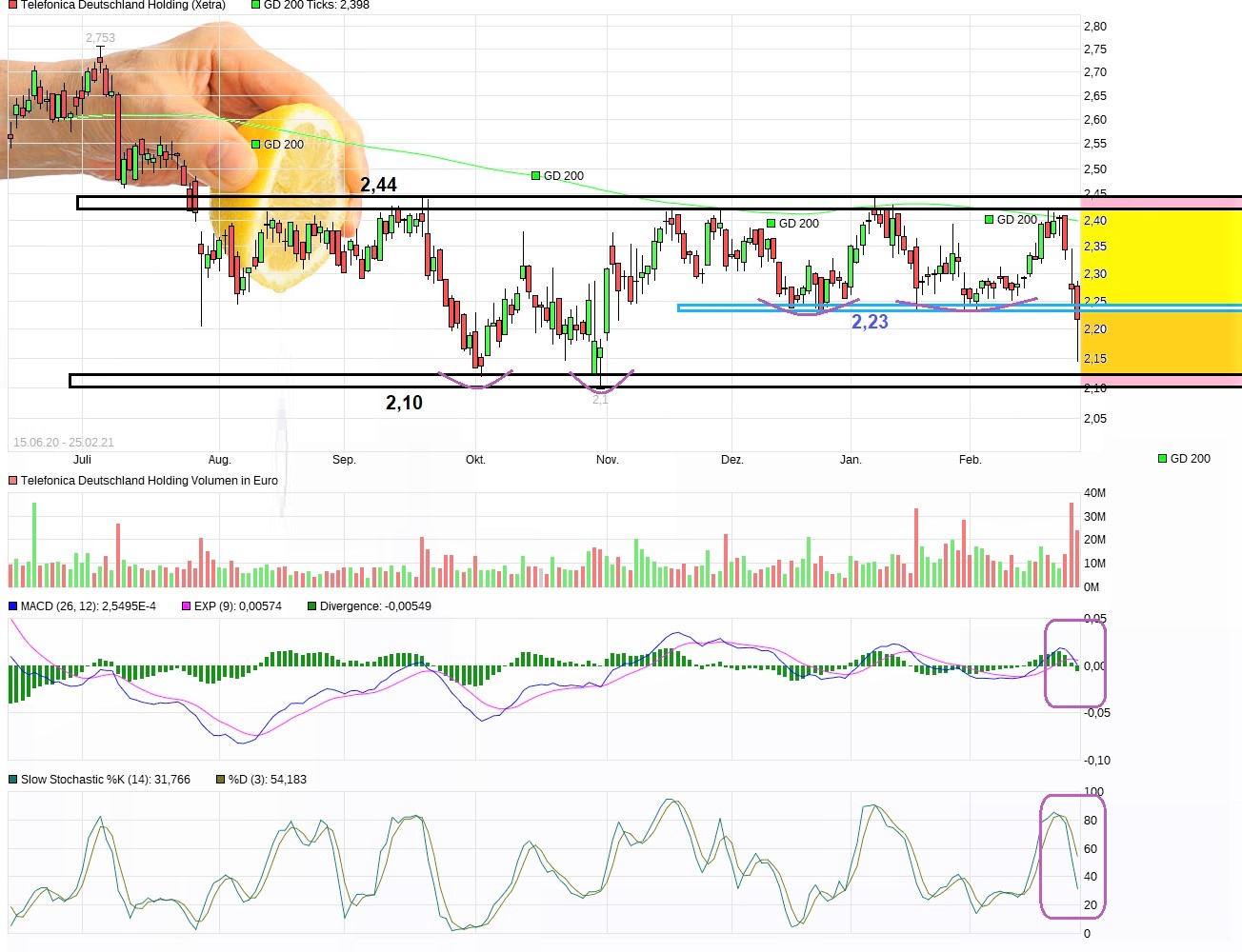Click the 2,10 support level label
This screenshot has width=1242, height=952.
click(x=404, y=403)
